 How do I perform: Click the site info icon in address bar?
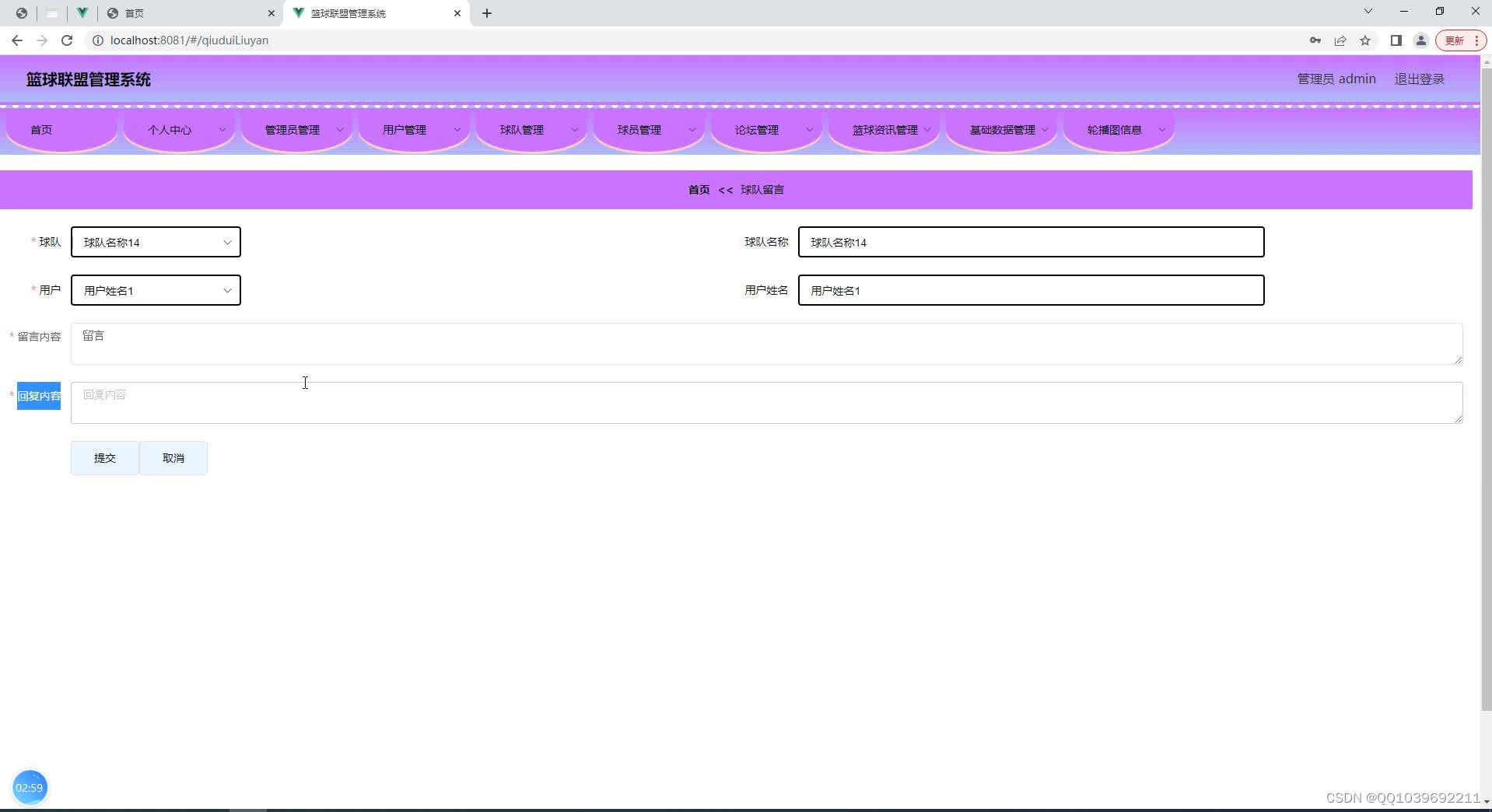point(98,40)
